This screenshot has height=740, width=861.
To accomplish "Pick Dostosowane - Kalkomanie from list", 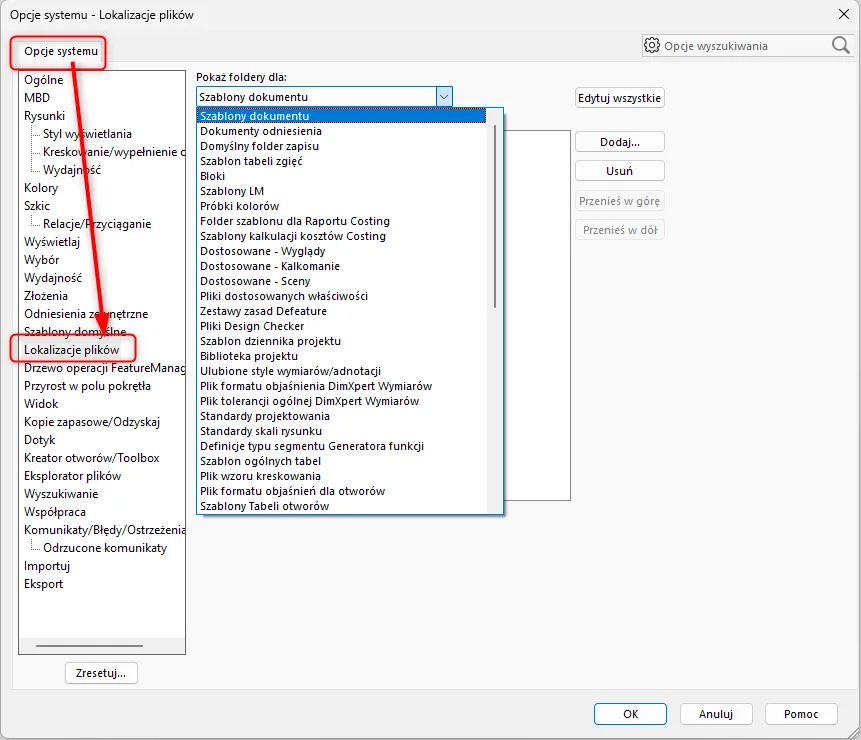I will [342, 266].
